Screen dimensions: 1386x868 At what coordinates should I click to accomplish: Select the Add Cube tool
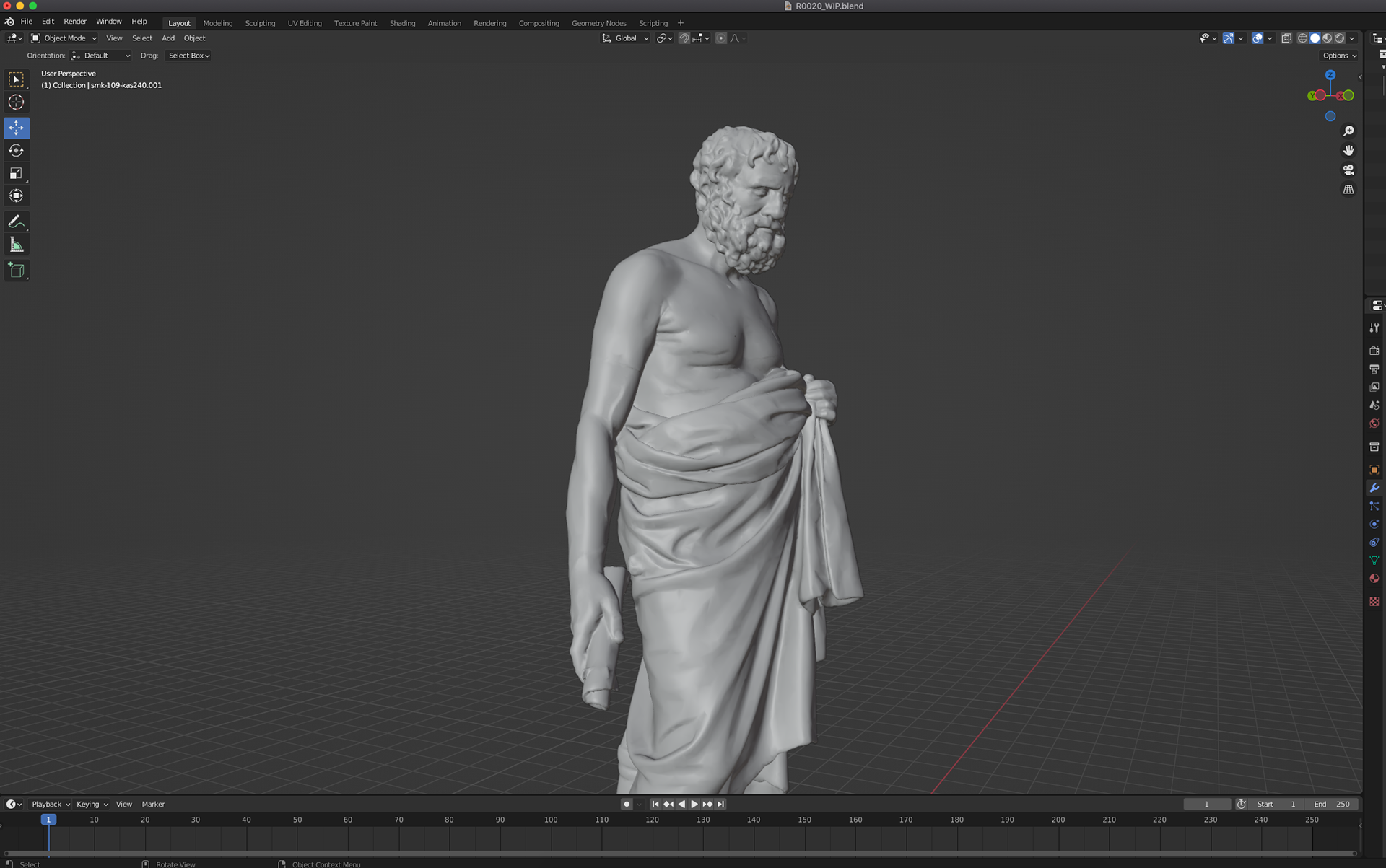(x=16, y=270)
